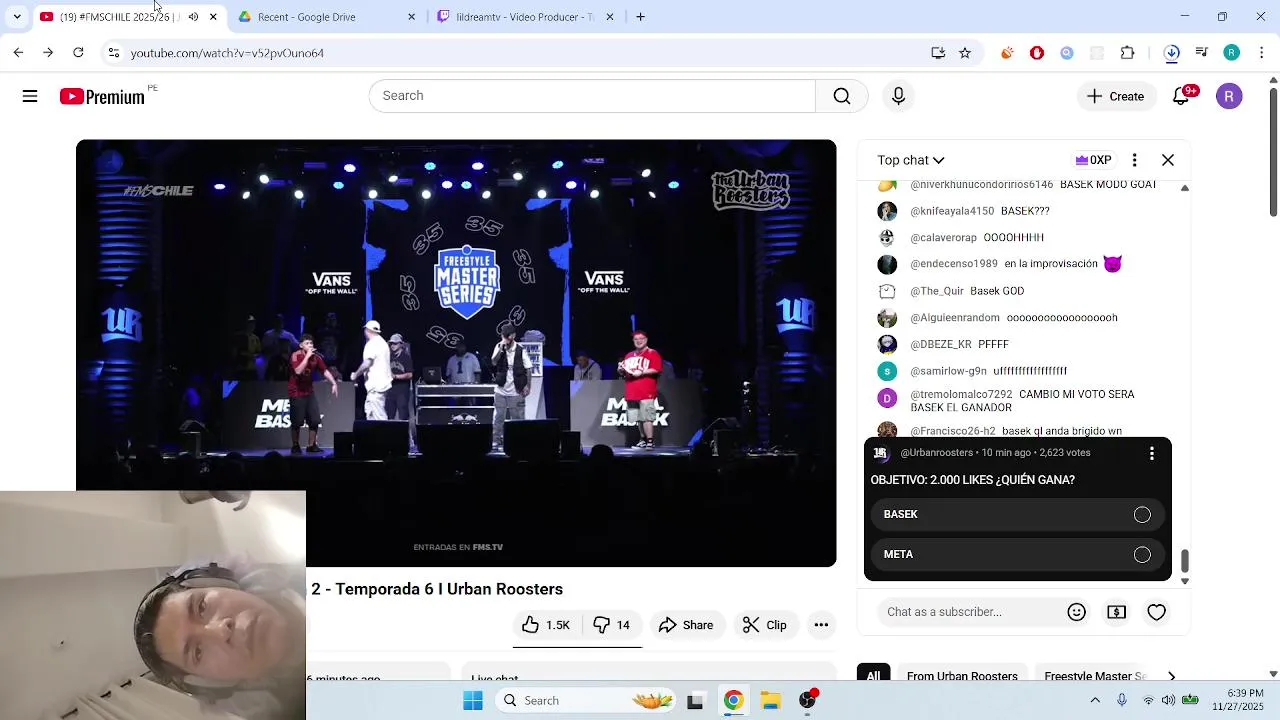This screenshot has width=1280, height=720.
Task: Install app icon in address bar
Action: [938, 53]
